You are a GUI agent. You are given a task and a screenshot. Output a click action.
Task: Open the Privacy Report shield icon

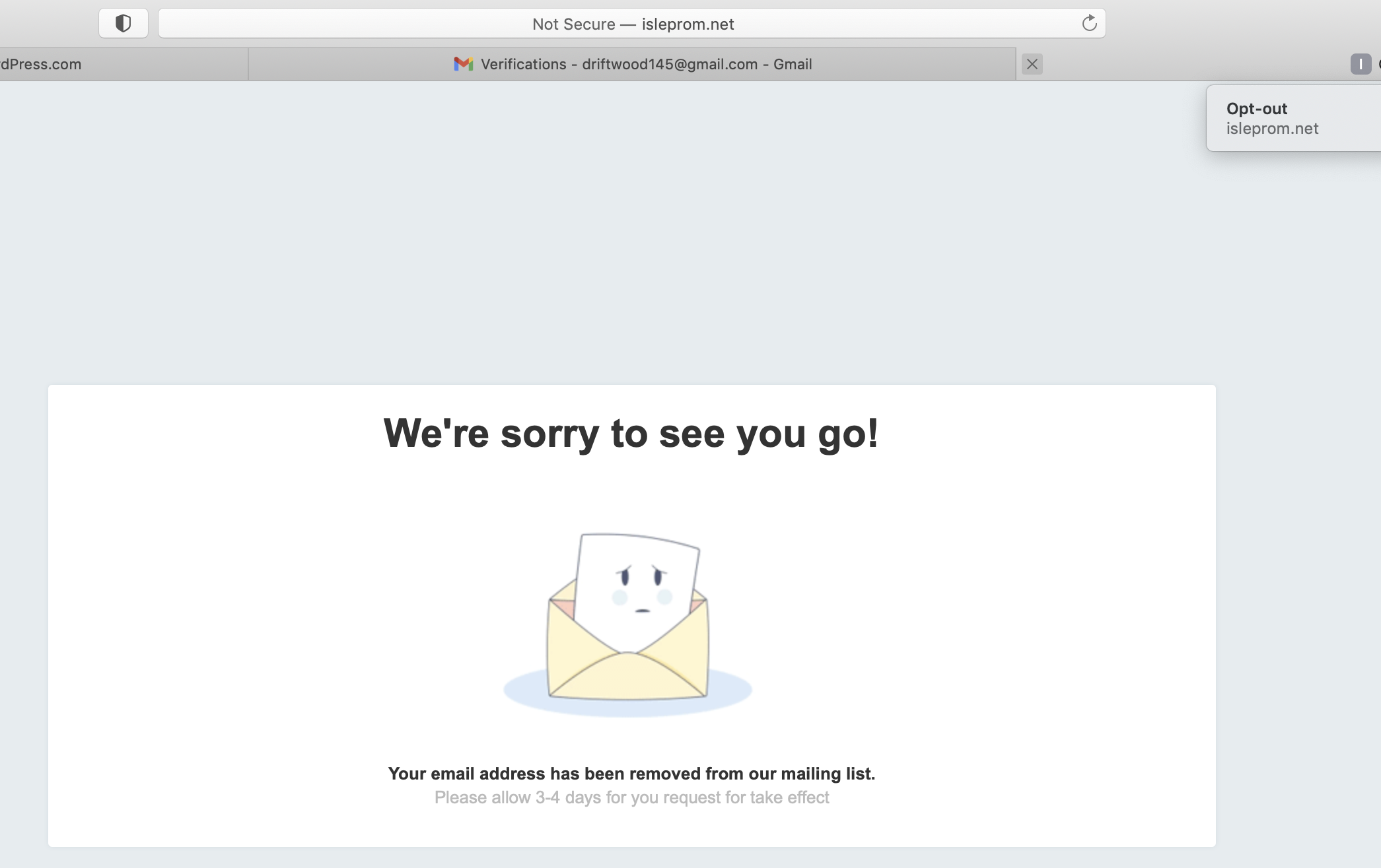(x=124, y=24)
